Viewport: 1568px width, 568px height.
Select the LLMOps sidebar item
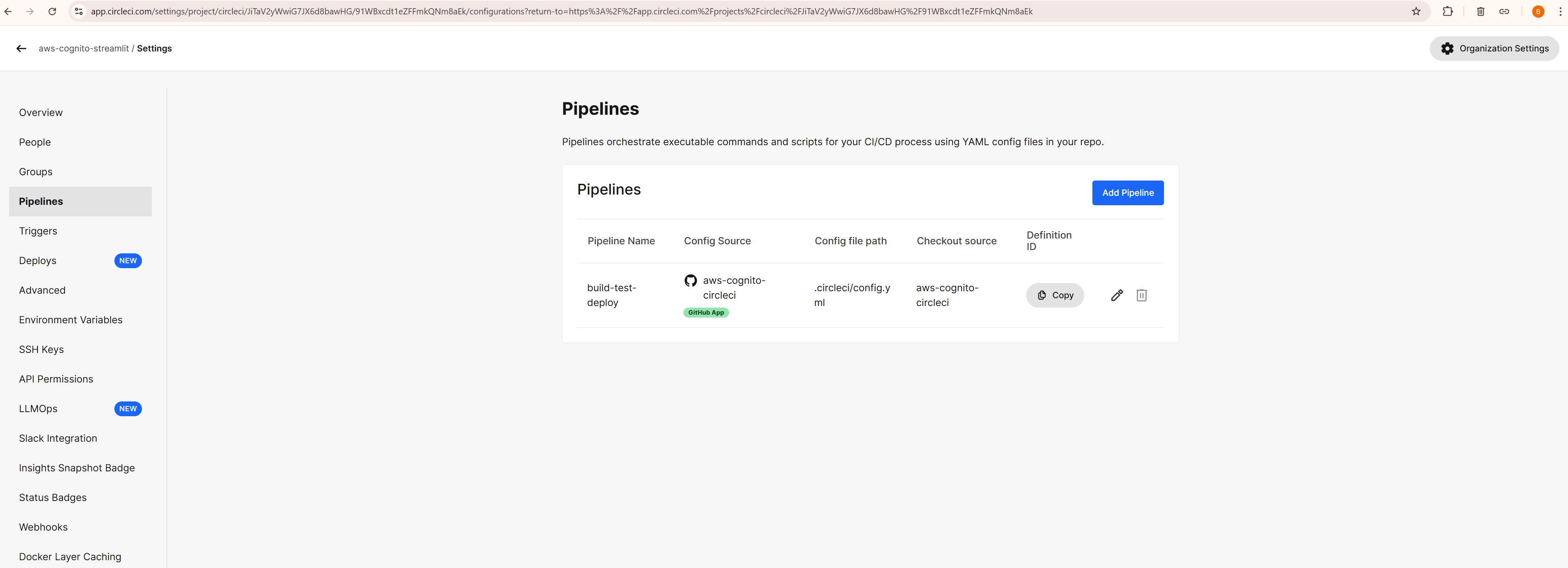point(38,408)
